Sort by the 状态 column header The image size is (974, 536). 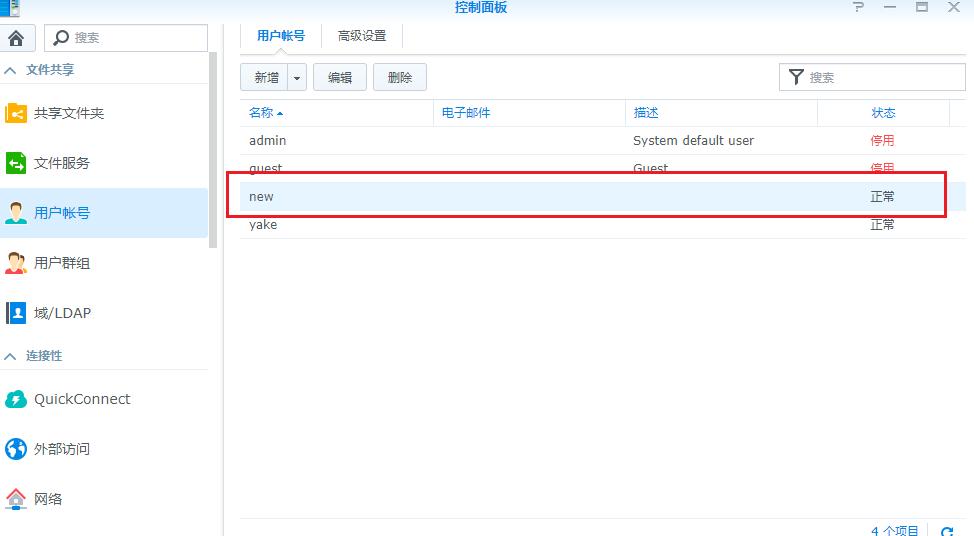pyautogui.click(x=883, y=113)
